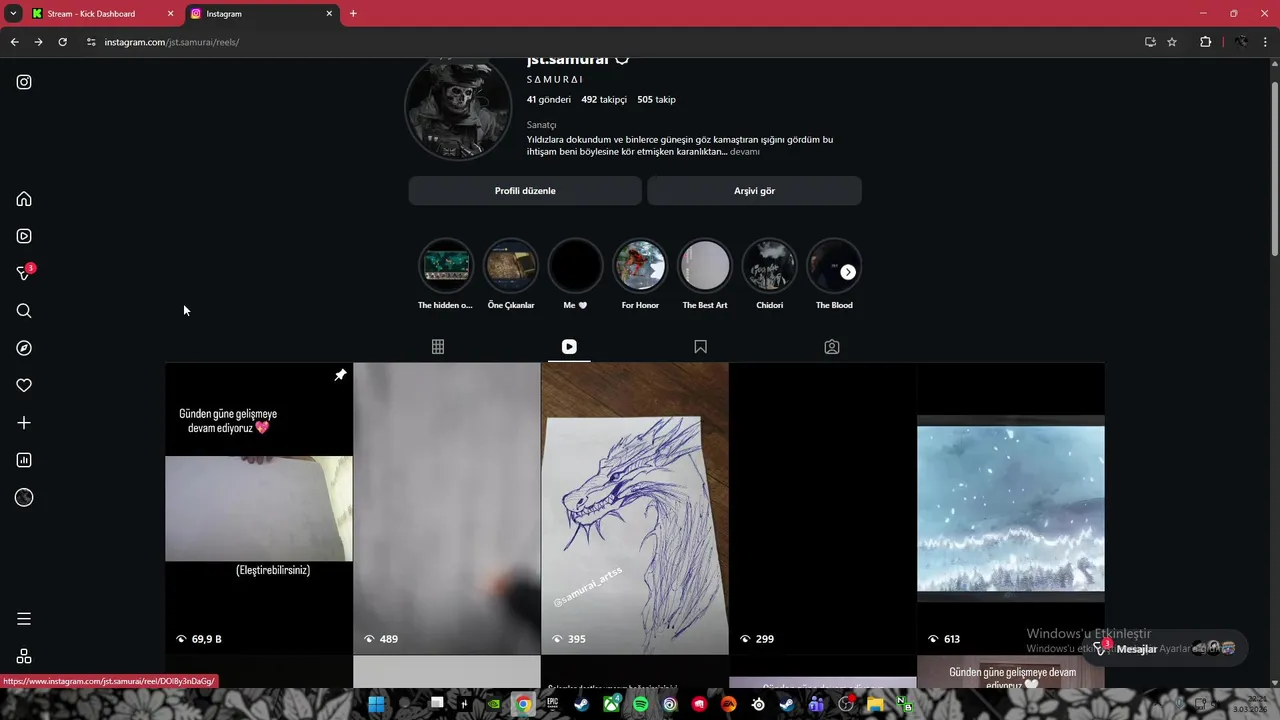Open the hamburger More menu

24,619
